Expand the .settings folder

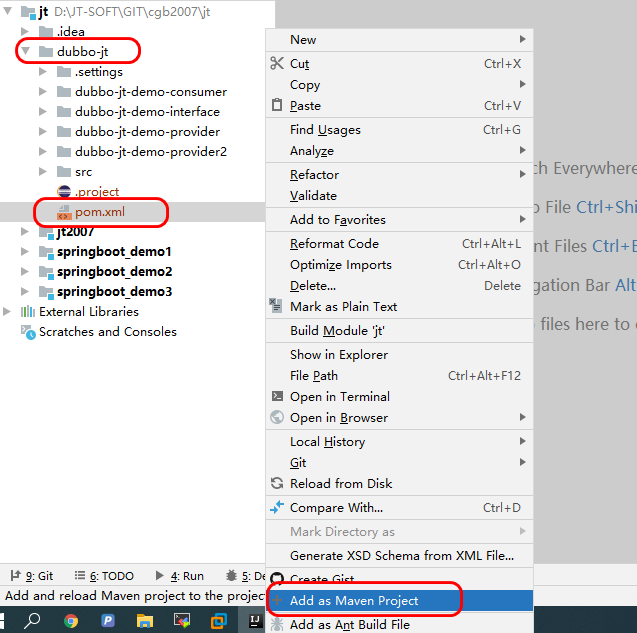tap(43, 72)
